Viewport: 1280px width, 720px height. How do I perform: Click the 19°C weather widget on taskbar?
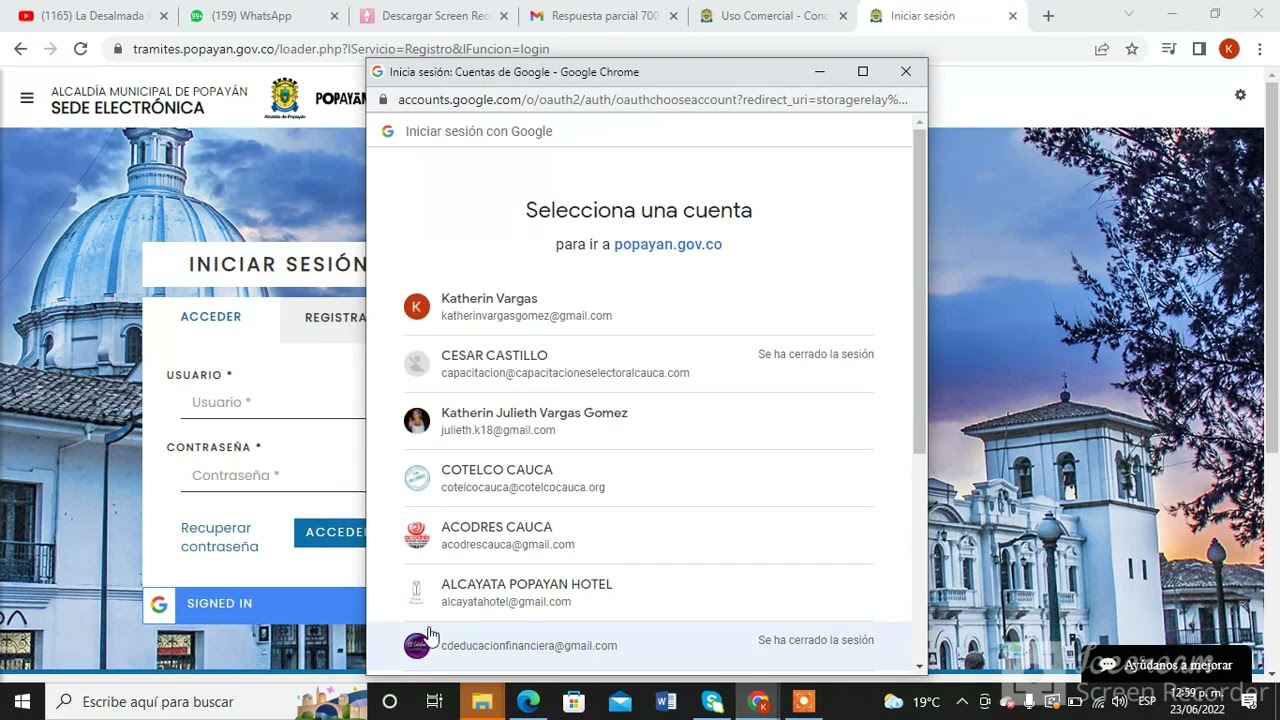pyautogui.click(x=912, y=702)
